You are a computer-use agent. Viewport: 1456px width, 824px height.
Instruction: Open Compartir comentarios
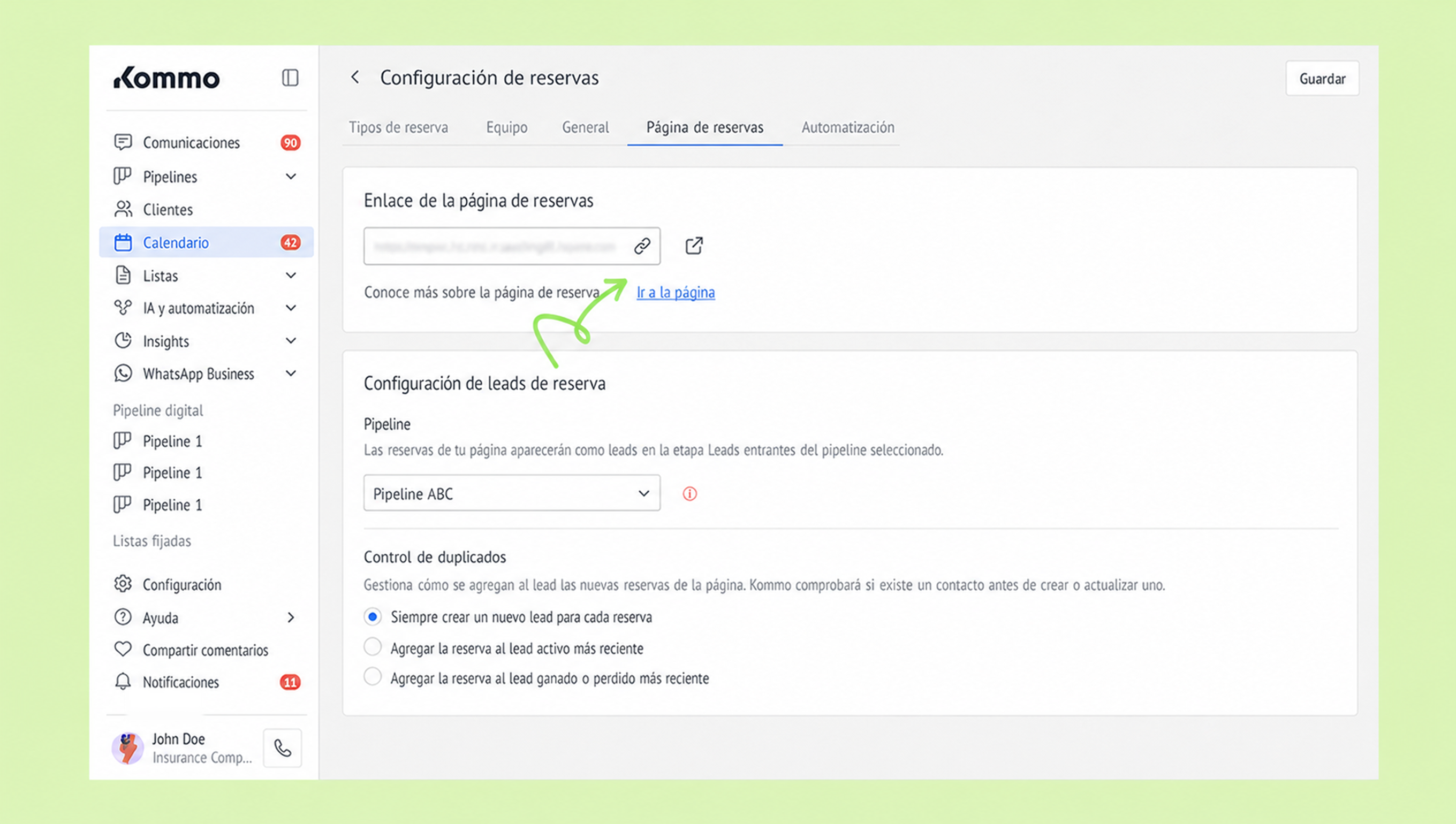pyautogui.click(x=207, y=650)
